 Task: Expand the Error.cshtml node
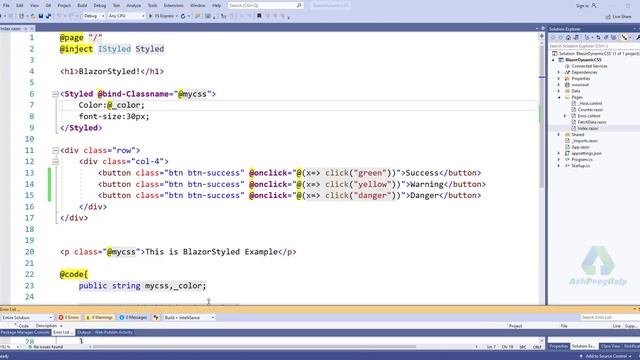coord(565,116)
